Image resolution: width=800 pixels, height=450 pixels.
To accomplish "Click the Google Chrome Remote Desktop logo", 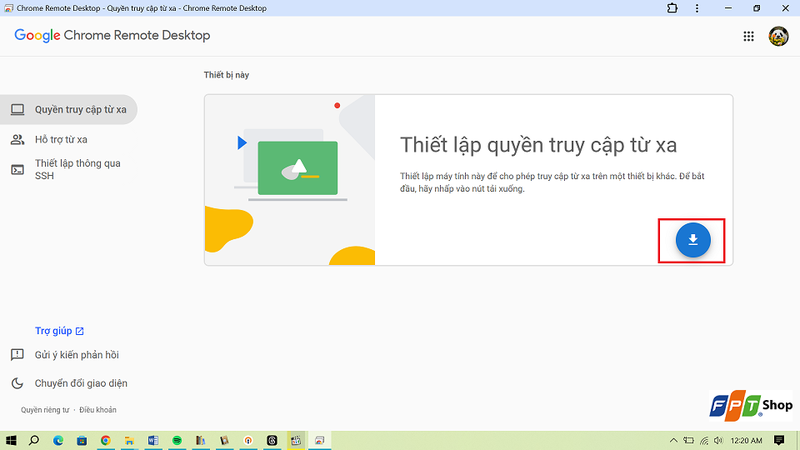I will (x=112, y=35).
